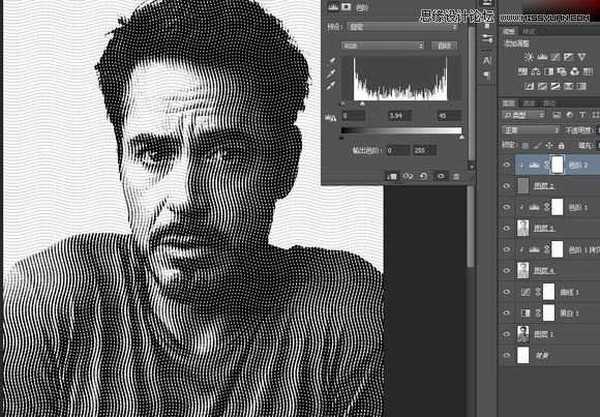Viewport: 600px width, 417px height.
Task: Open the RGB channel dropdown
Action: pos(383,46)
